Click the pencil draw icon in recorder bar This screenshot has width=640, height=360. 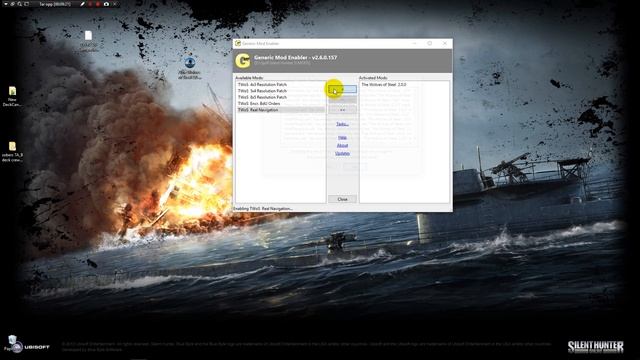(x=82, y=4)
